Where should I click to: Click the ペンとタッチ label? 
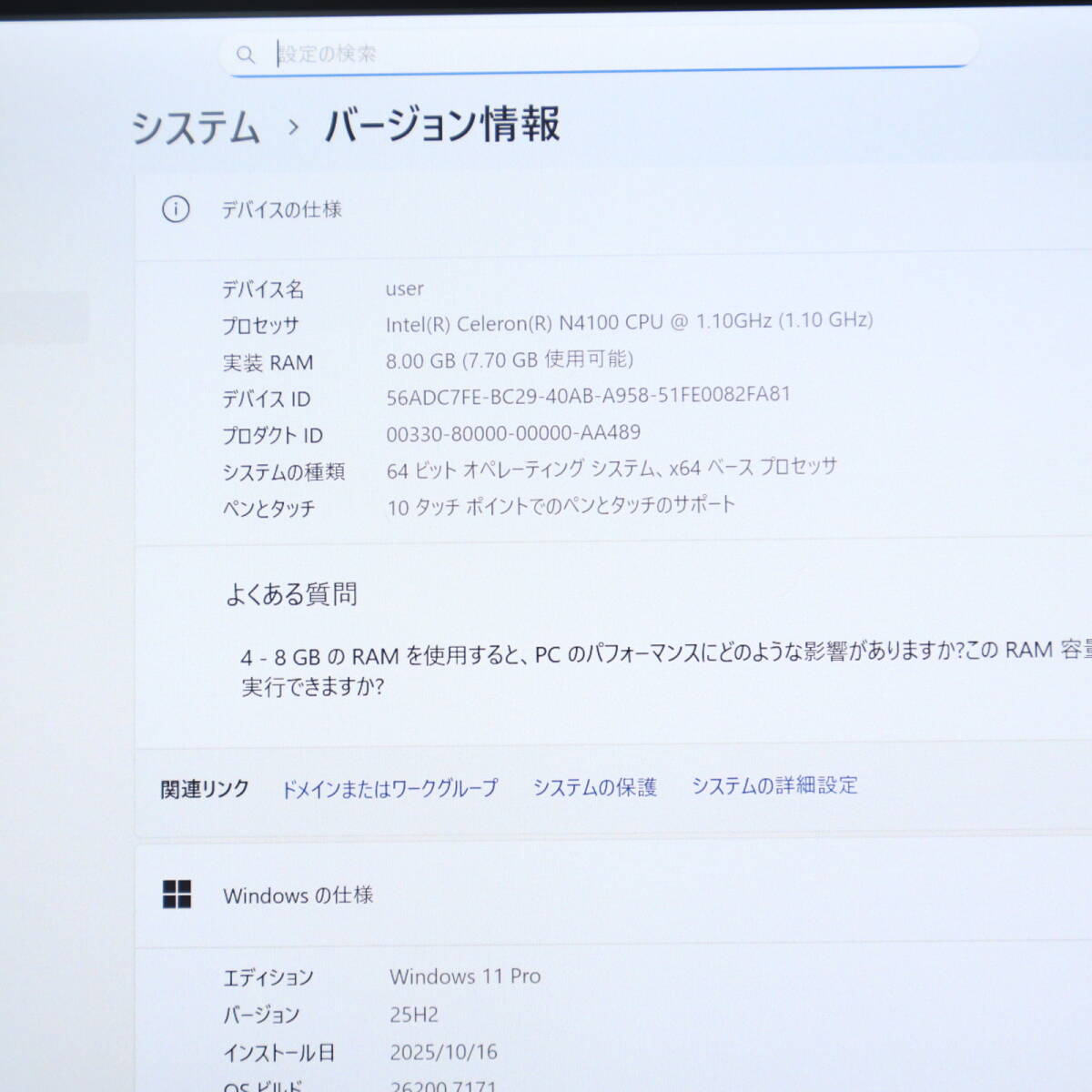click(268, 508)
